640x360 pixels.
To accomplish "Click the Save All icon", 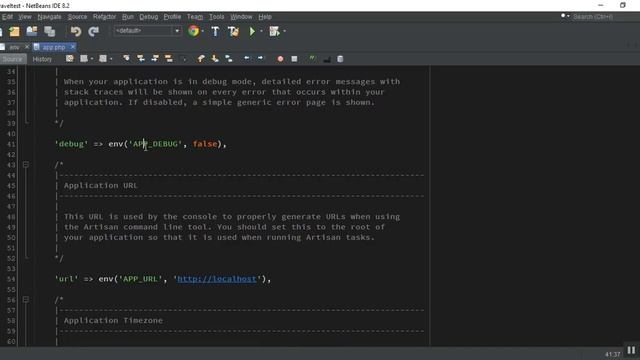I will tap(50, 31).
